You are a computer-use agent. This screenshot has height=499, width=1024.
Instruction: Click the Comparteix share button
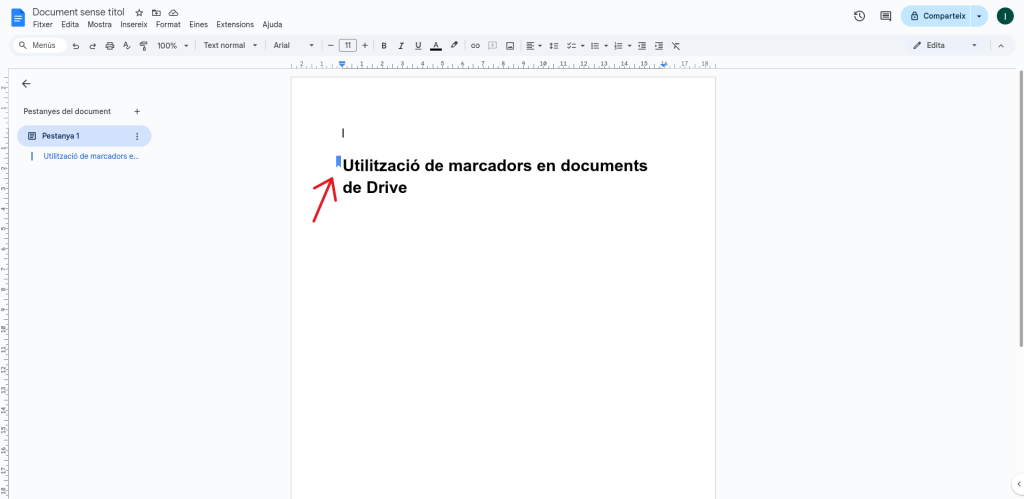pyautogui.click(x=936, y=16)
